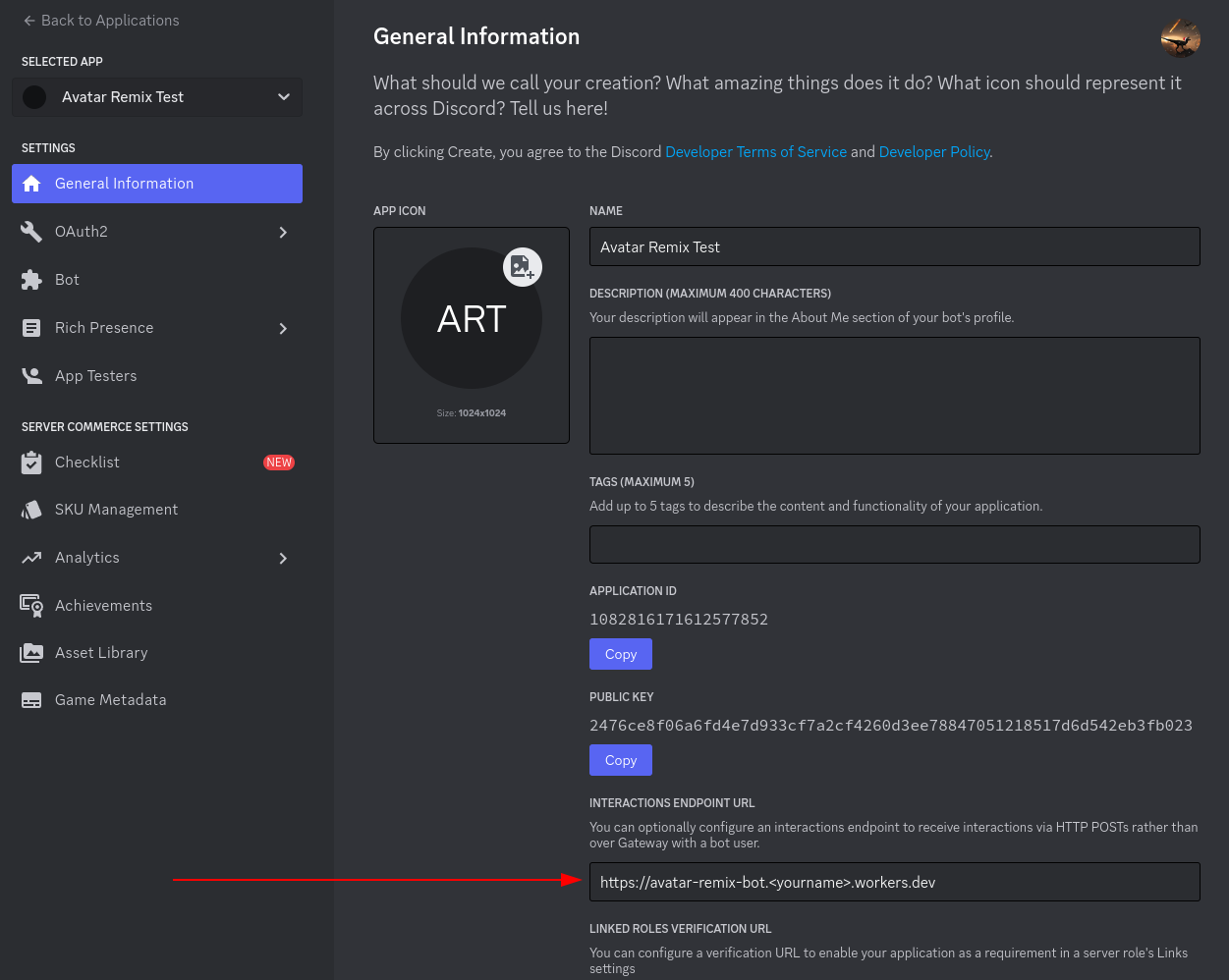Click the application ID number 1082816171612577852
Viewport: 1229px width, 980px height.
coord(679,620)
